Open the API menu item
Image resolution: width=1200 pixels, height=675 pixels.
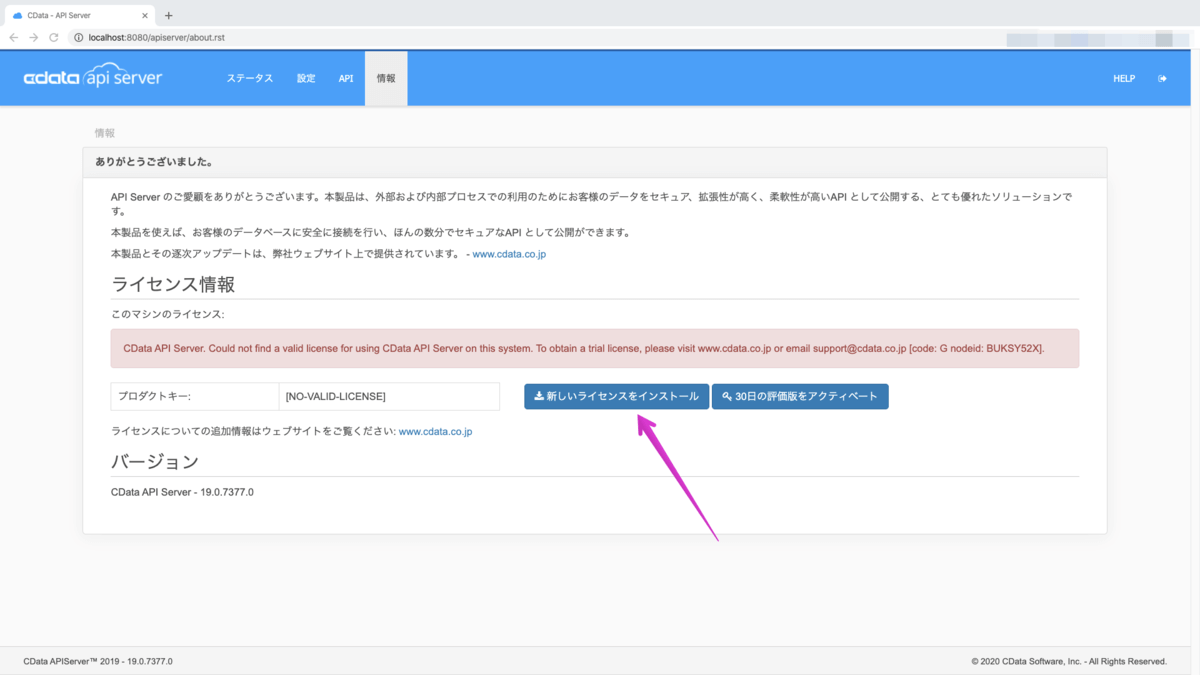(346, 78)
